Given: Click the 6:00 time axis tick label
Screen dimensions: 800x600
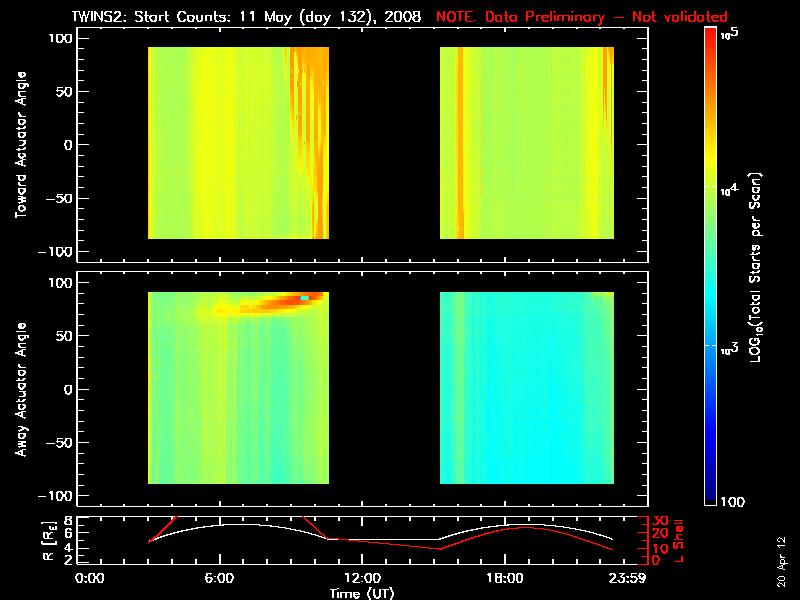Looking at the screenshot, I should (219, 578).
